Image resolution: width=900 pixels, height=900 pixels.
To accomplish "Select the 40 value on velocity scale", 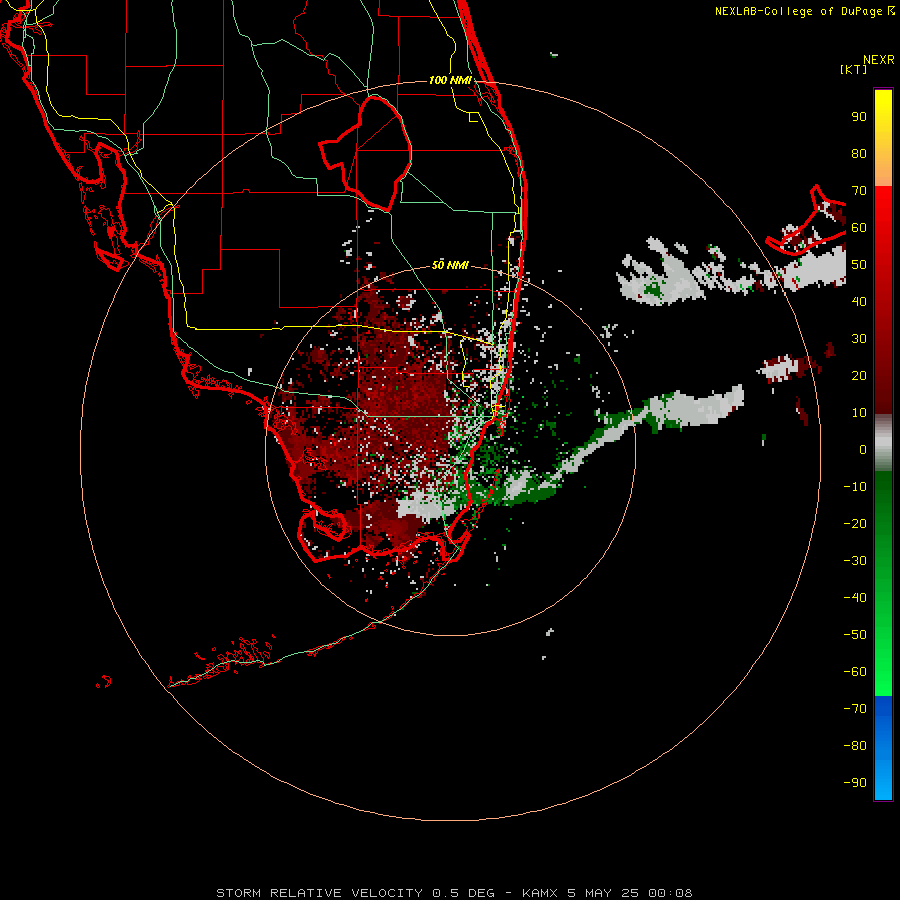I will coord(859,301).
